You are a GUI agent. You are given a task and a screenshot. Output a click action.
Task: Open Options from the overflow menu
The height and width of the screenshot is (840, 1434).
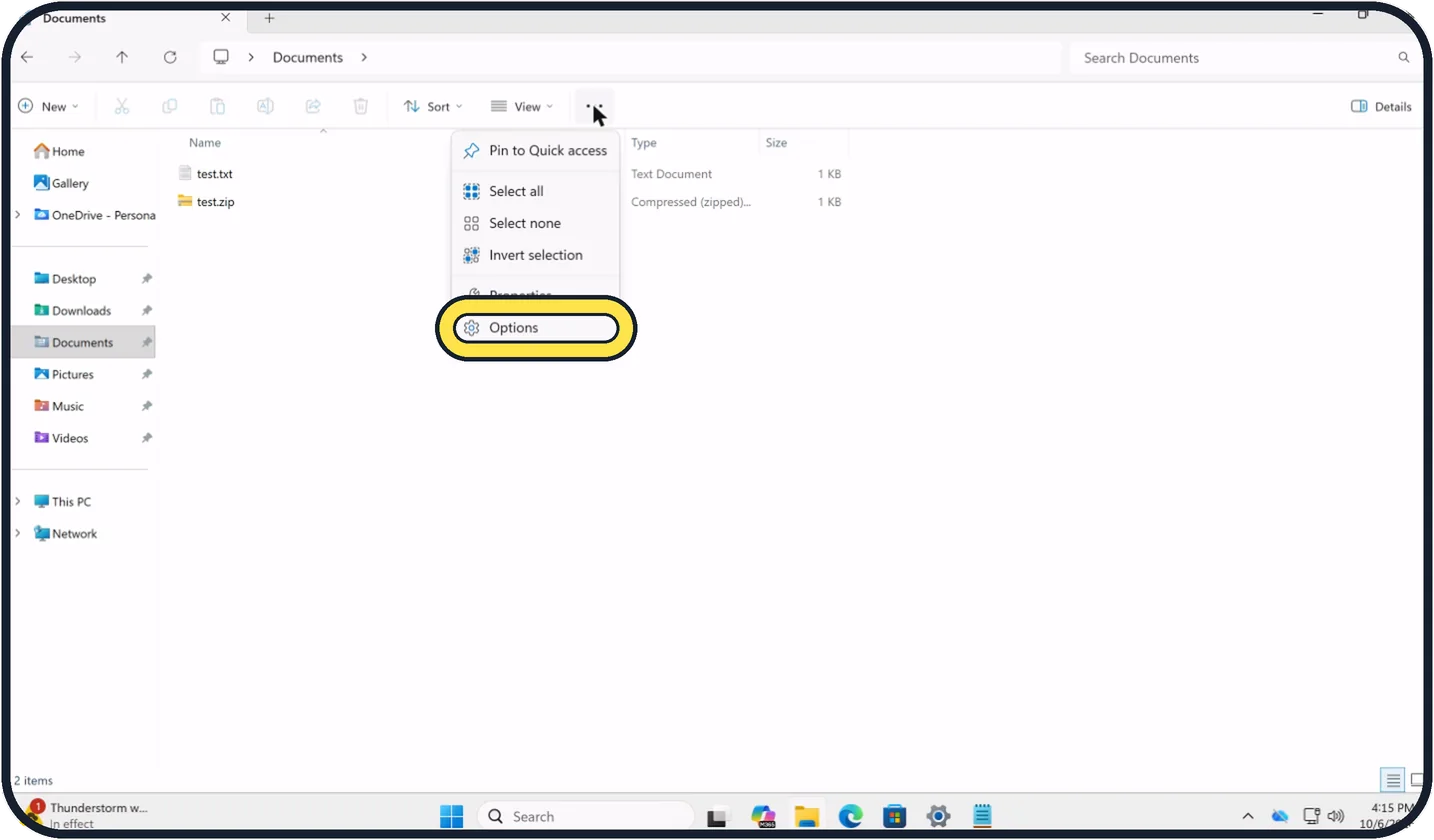(x=536, y=328)
